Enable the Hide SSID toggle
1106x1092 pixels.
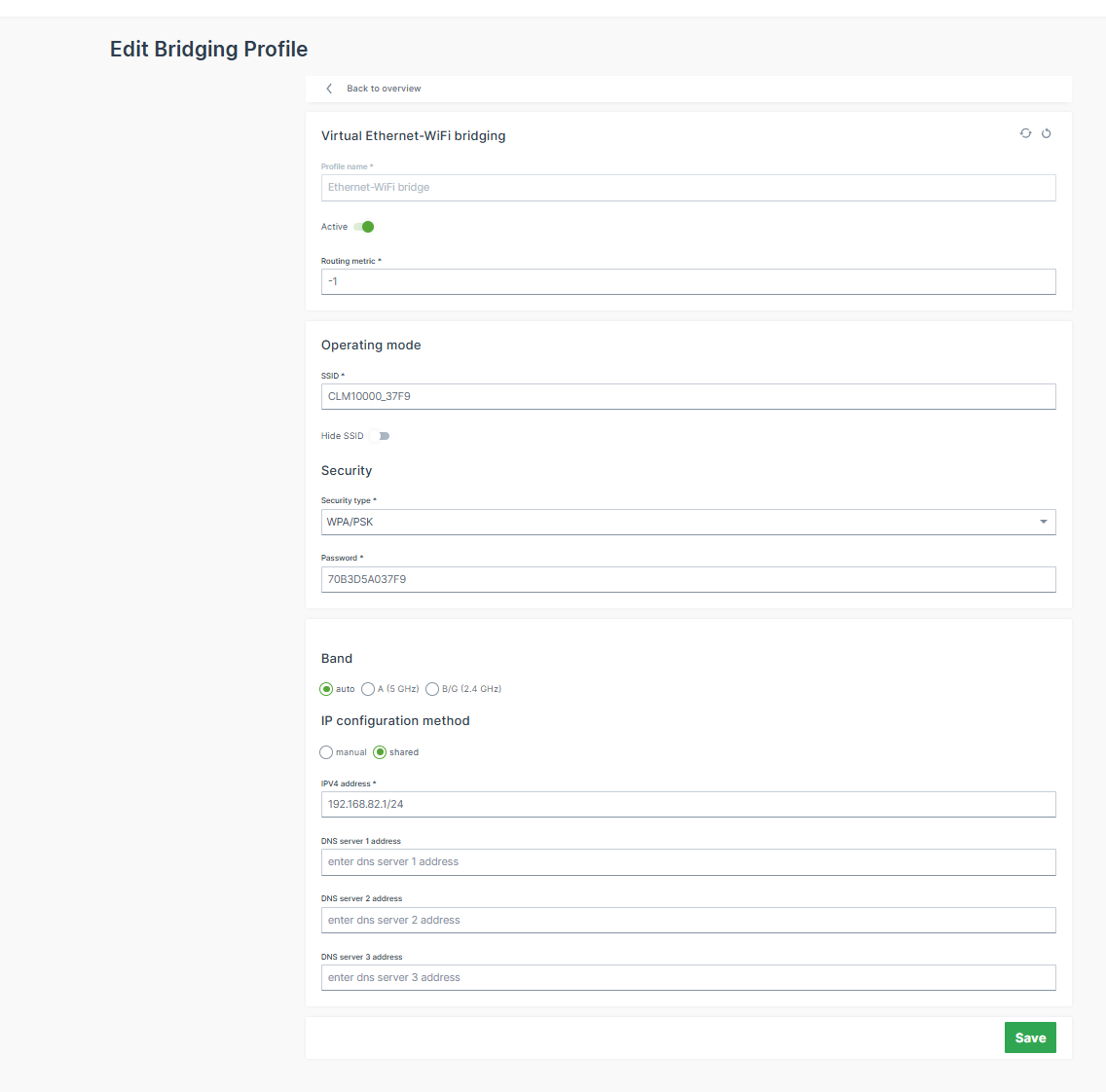[380, 435]
